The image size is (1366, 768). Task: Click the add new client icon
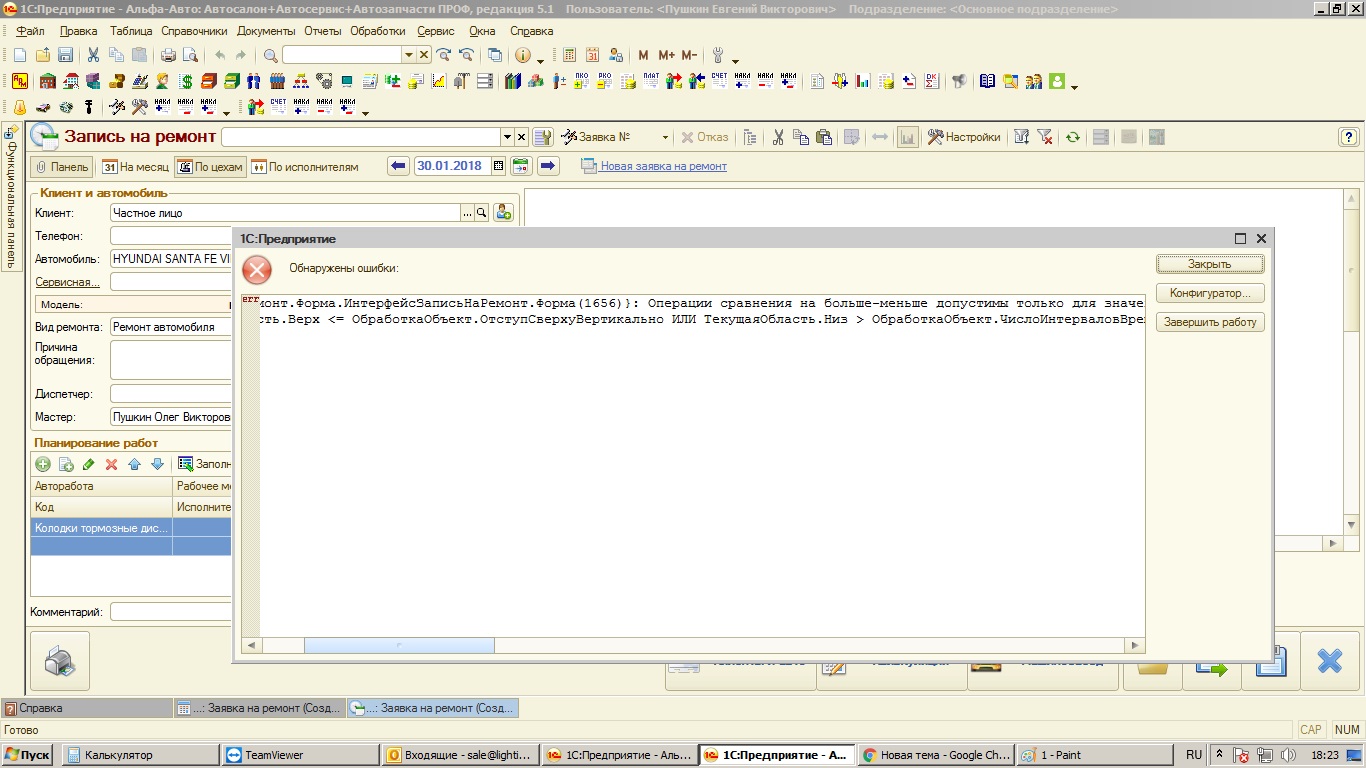click(x=503, y=212)
